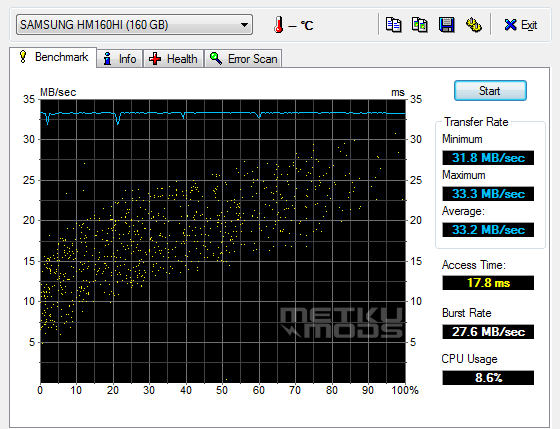The height and width of the screenshot is (429, 560).
Task: Copy results to clipboard icon
Action: 394,25
